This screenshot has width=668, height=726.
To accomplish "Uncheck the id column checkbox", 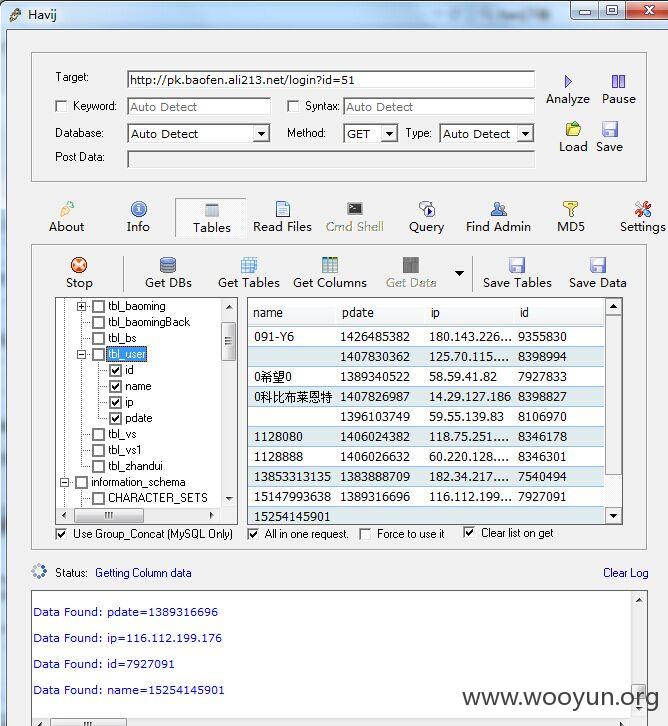I will 115,370.
